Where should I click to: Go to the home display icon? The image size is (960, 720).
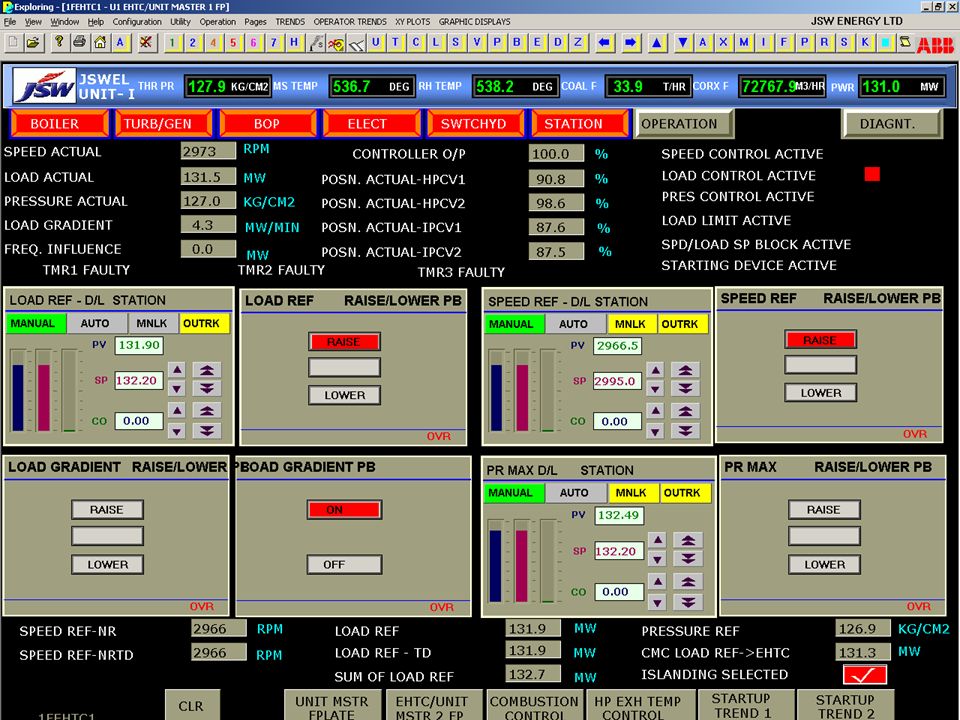[x=100, y=43]
